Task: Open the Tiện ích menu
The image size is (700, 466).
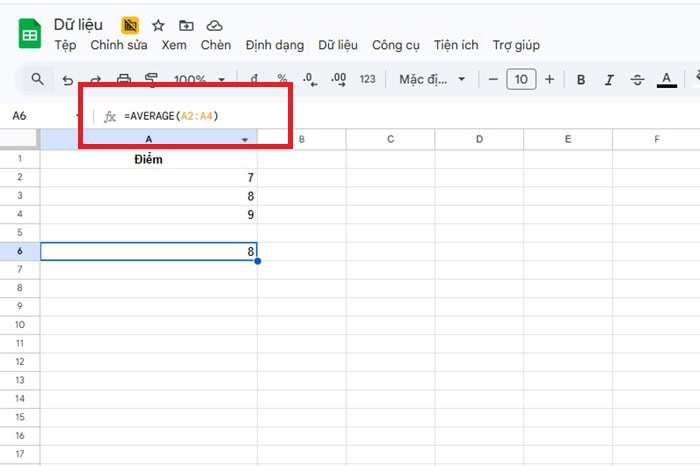Action: 456,45
